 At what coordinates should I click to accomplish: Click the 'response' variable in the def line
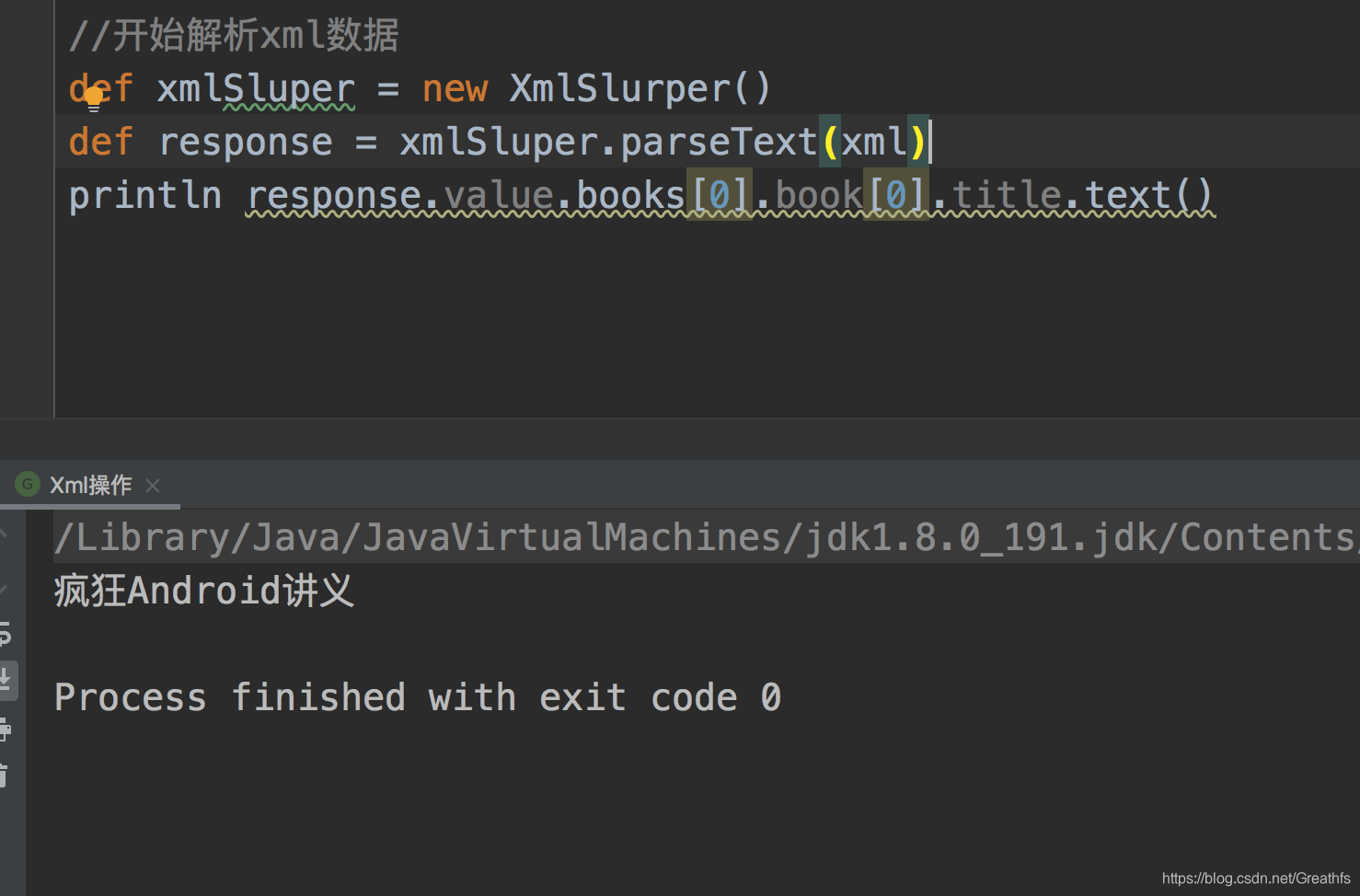coord(246,143)
